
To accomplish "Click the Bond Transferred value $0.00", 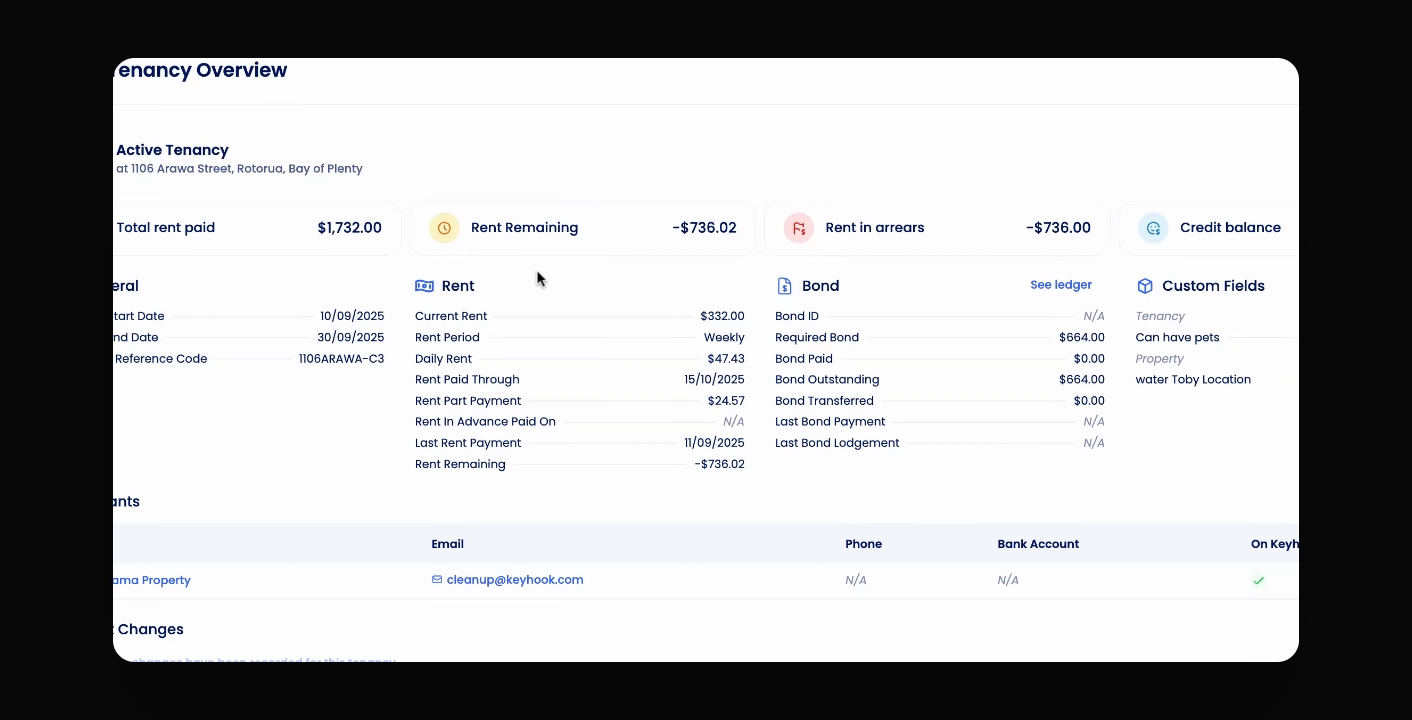I will tap(1089, 400).
